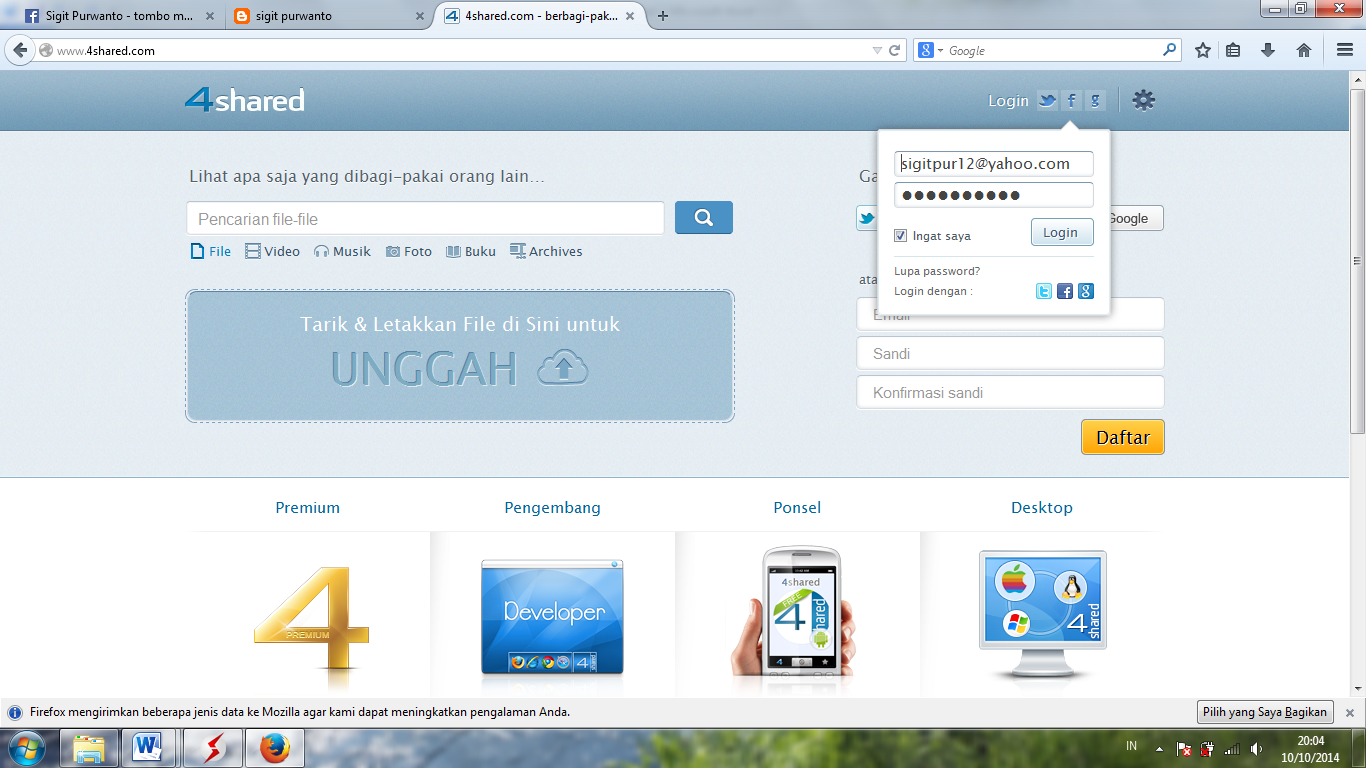Click Login text in header
1366x768 pixels.
(1008, 100)
